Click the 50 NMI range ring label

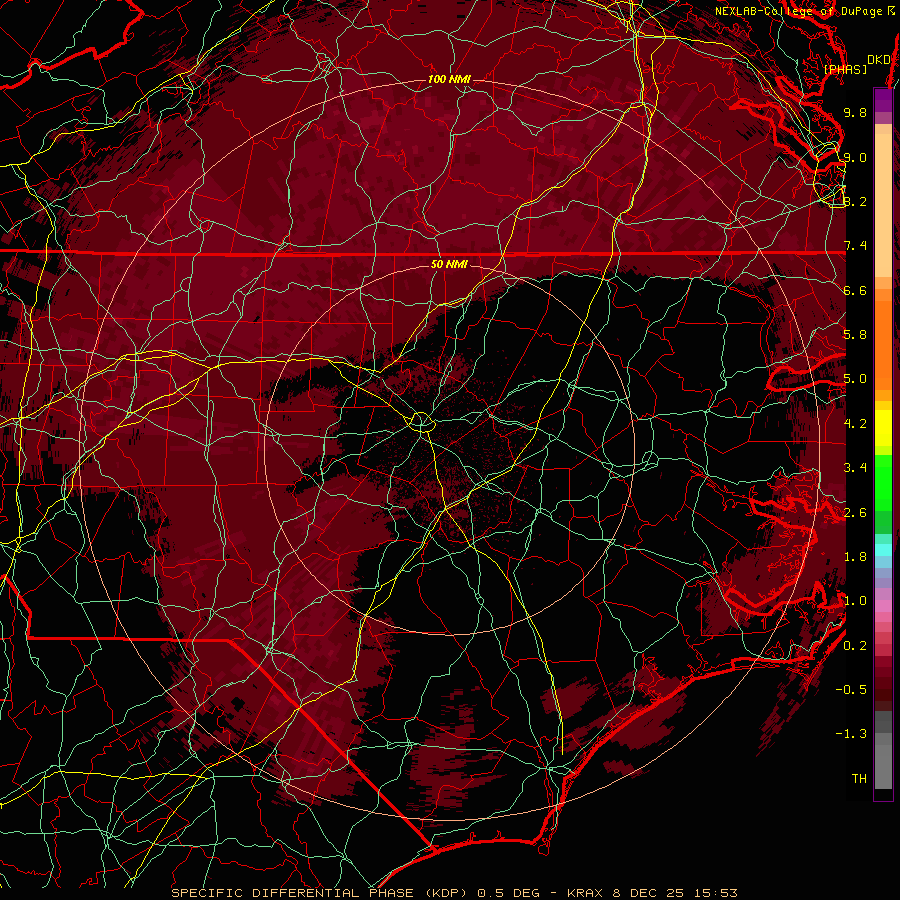(x=449, y=264)
